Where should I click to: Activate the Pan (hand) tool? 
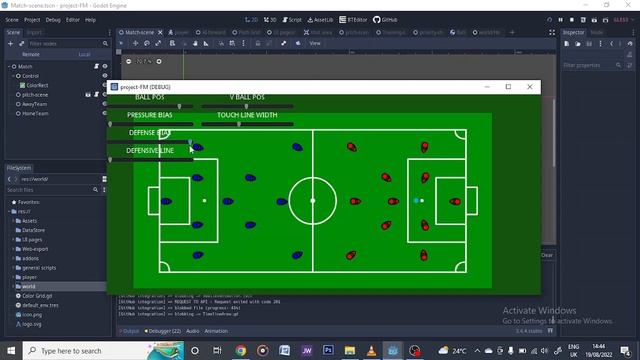coord(195,43)
